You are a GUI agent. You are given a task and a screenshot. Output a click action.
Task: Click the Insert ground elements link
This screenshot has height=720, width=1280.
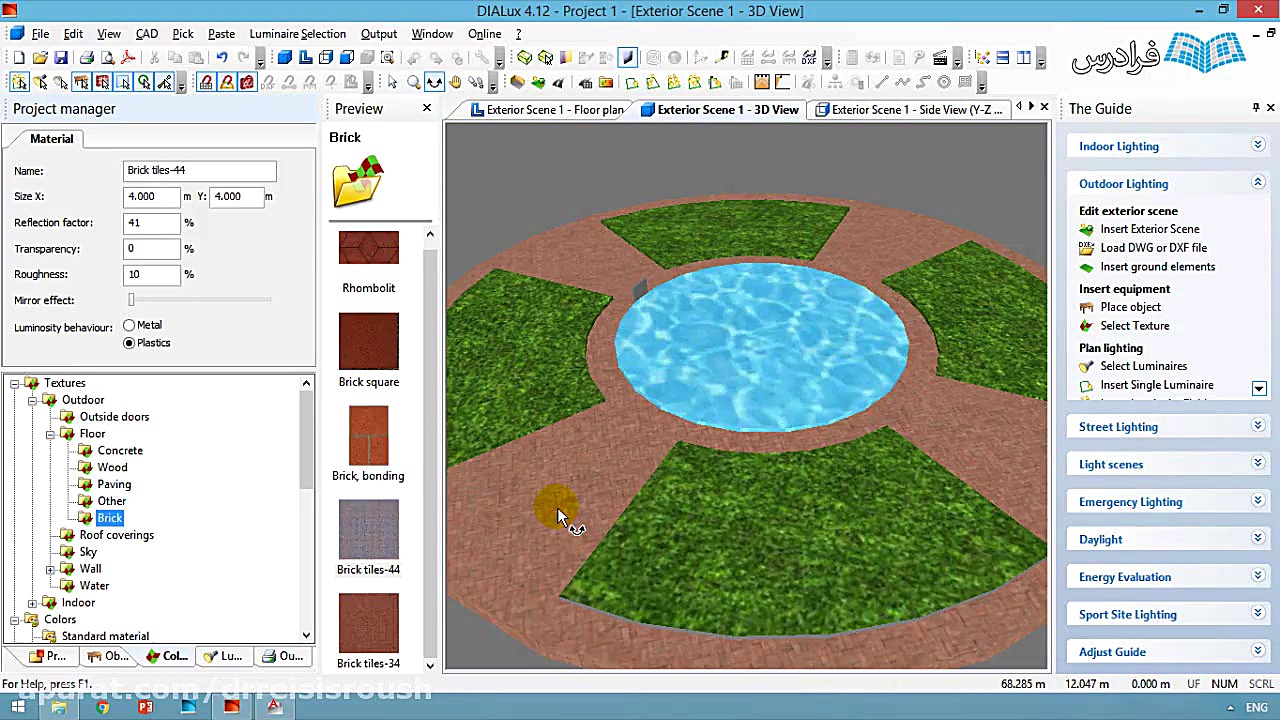click(1157, 267)
